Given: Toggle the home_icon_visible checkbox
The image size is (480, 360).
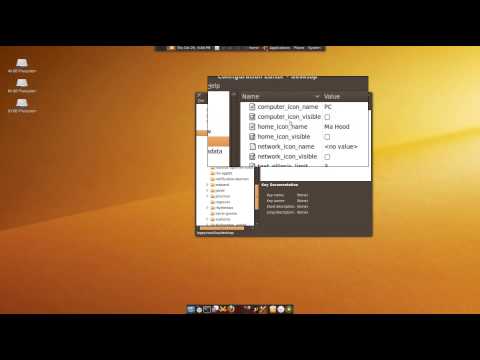Looking at the screenshot, I should pyautogui.click(x=327, y=137).
